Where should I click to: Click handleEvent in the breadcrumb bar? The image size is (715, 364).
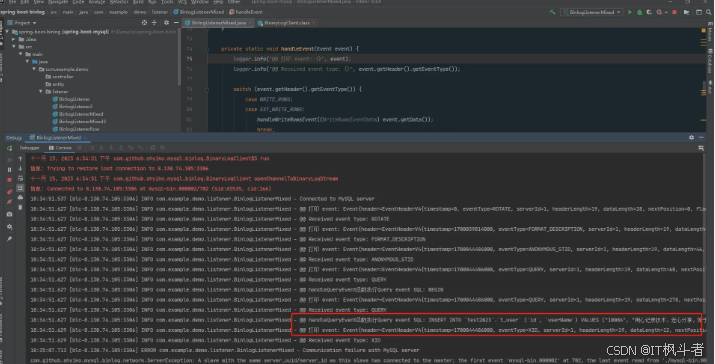pos(246,12)
